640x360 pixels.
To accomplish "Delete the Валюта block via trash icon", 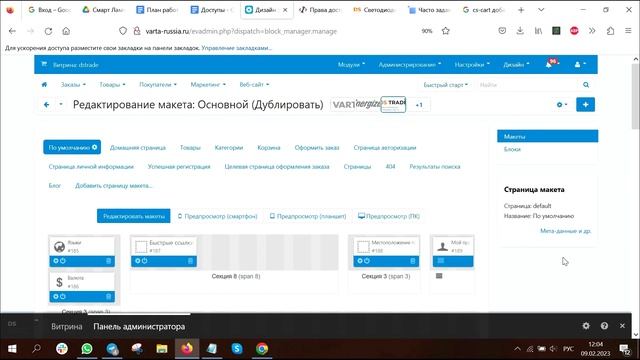I will [x=109, y=296].
